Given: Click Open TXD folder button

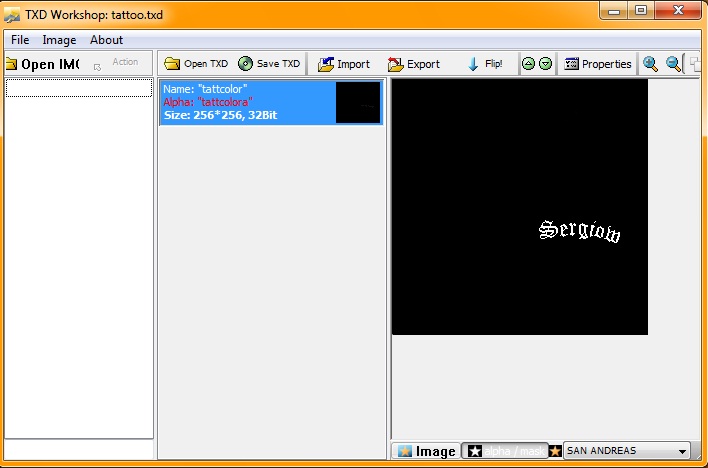Looking at the screenshot, I should click(196, 64).
